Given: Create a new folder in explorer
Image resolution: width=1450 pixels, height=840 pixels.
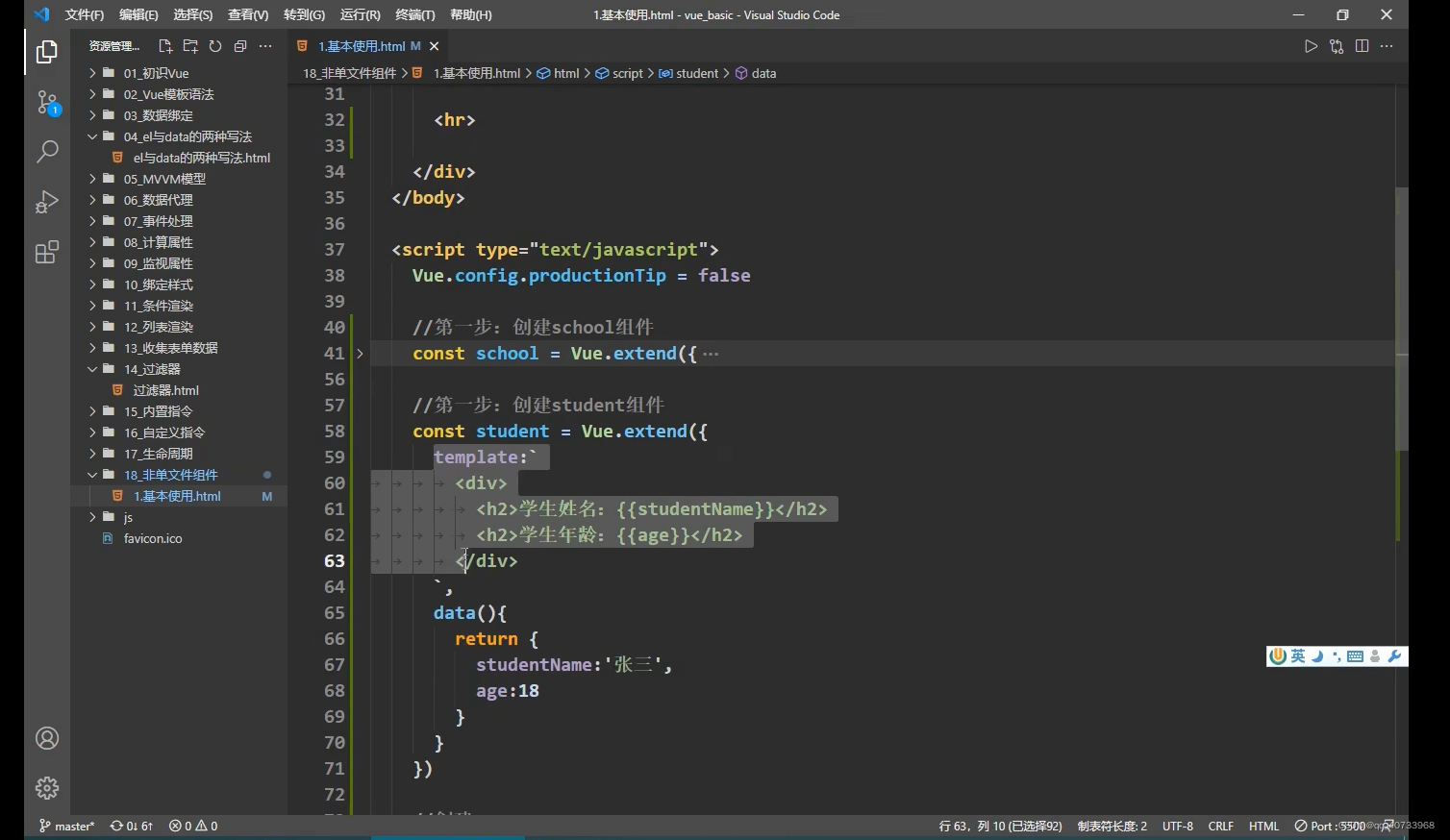Looking at the screenshot, I should pos(190,46).
